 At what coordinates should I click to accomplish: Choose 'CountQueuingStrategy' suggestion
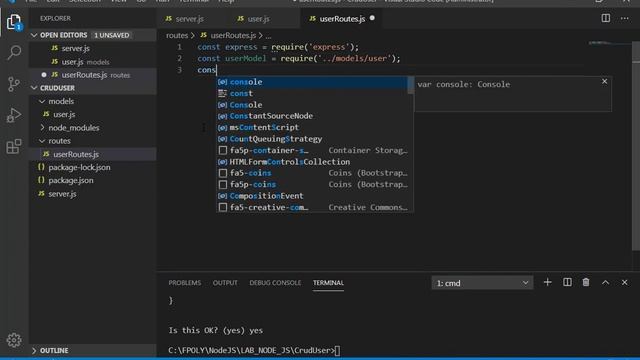[312, 139]
